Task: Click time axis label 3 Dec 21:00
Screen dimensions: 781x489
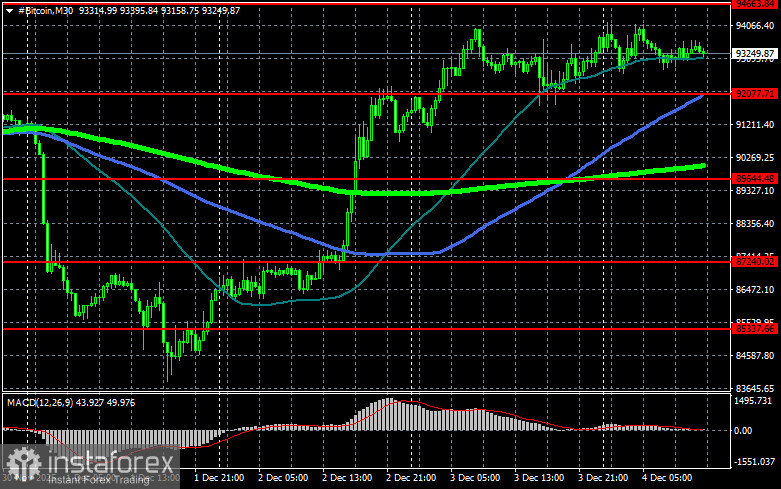Action: [603, 478]
